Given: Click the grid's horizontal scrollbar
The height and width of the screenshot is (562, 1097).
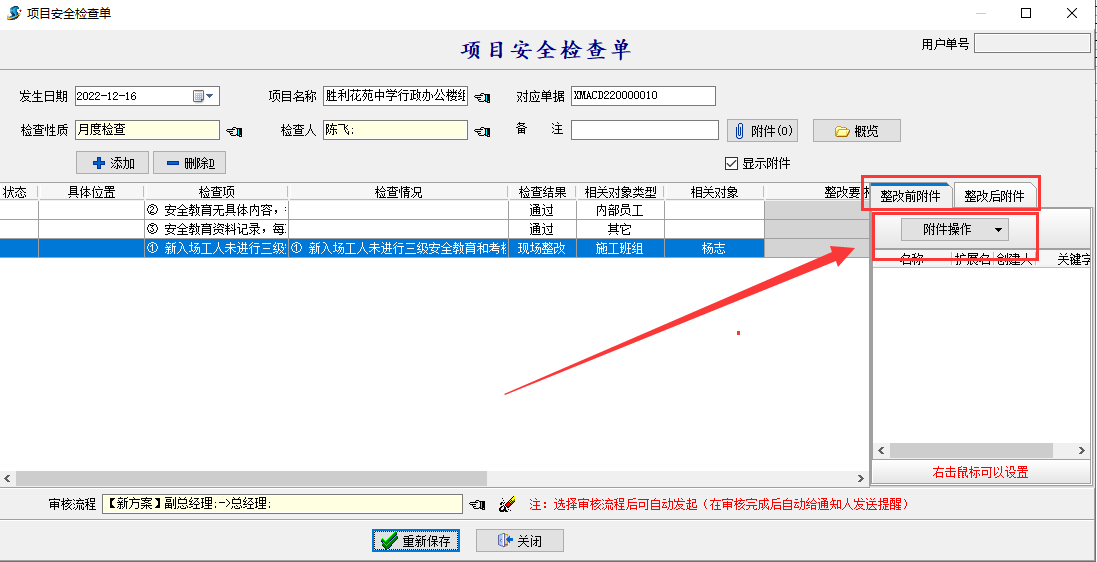Looking at the screenshot, I should (250, 479).
